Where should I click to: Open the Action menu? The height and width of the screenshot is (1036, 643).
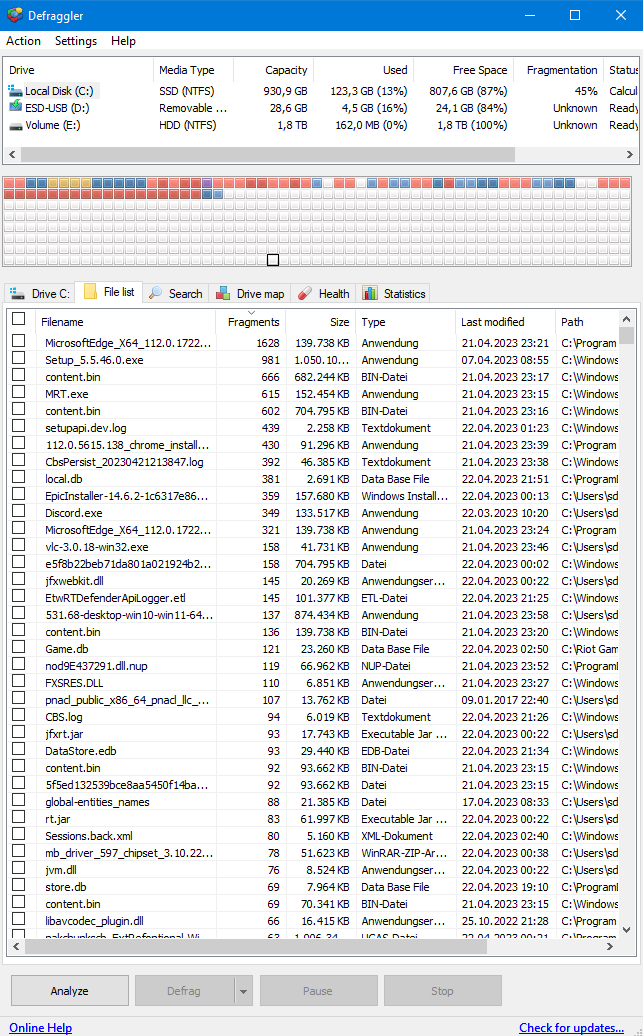(23, 41)
